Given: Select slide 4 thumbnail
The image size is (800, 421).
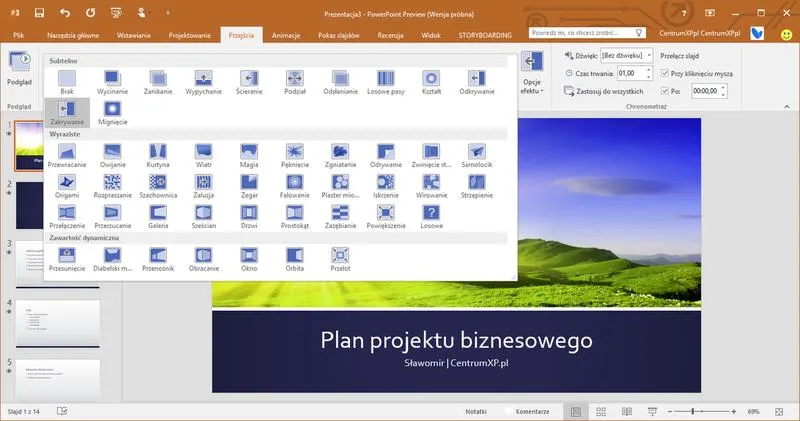Looking at the screenshot, I should click(x=58, y=323).
